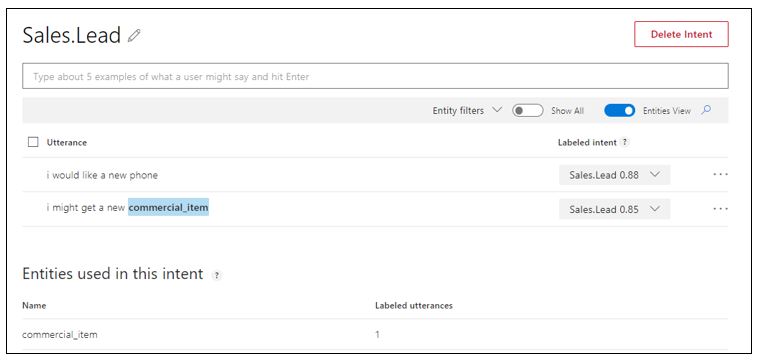760x363 pixels.
Task: Click the 'i would like a new phone' utterance
Action: click(x=102, y=175)
